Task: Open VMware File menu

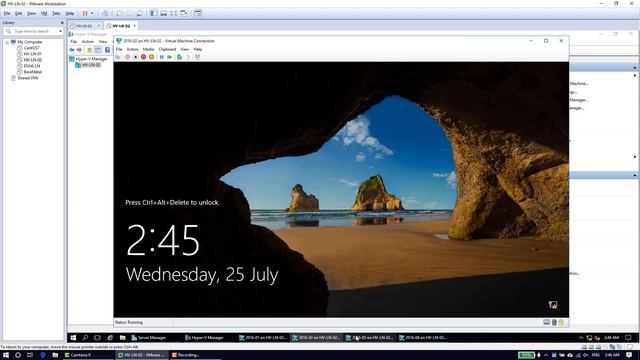Action: tap(7, 13)
